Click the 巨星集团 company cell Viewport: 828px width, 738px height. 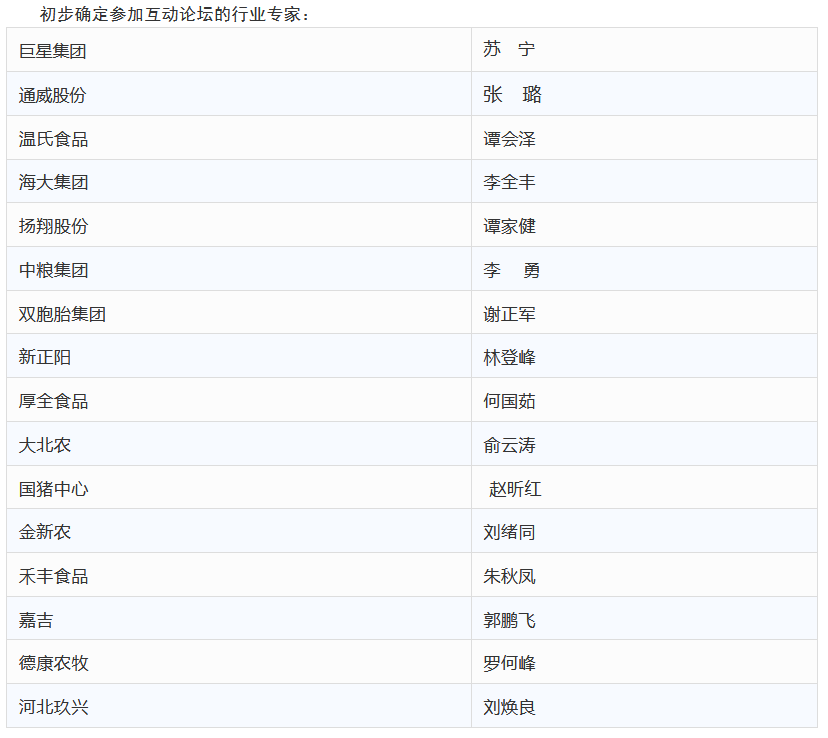53,51
